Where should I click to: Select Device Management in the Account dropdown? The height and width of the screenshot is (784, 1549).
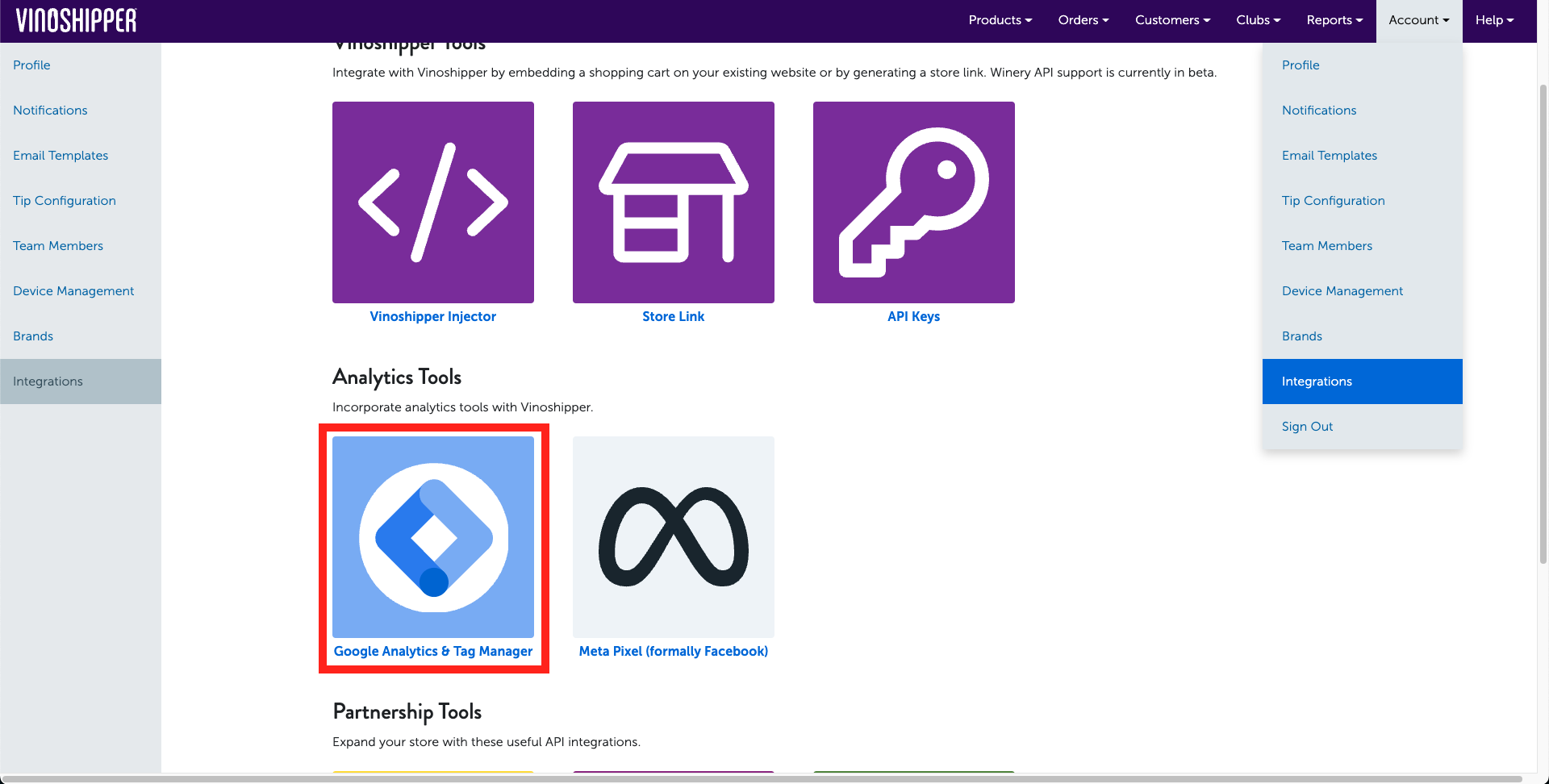pos(1363,291)
